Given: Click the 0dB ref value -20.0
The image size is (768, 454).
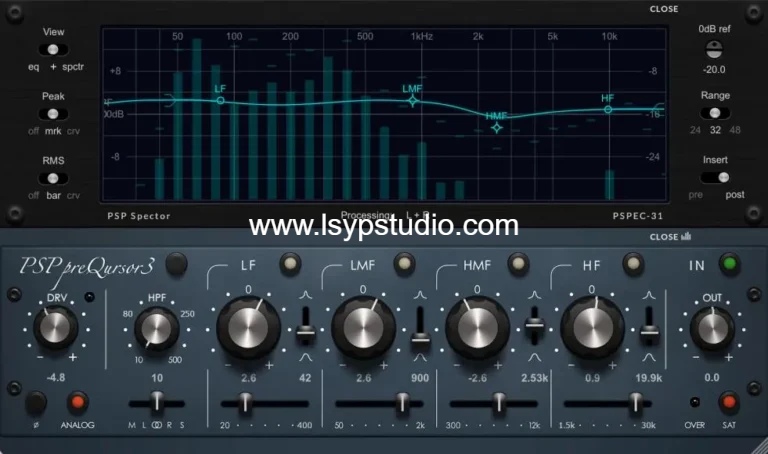Looking at the screenshot, I should (x=714, y=70).
